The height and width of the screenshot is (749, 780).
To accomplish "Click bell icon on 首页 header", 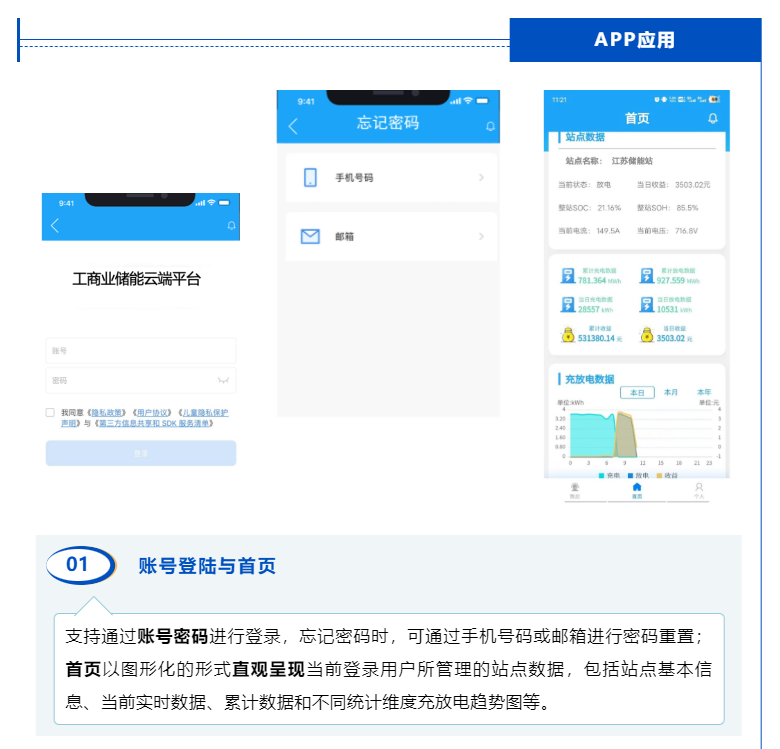I will coord(712,118).
